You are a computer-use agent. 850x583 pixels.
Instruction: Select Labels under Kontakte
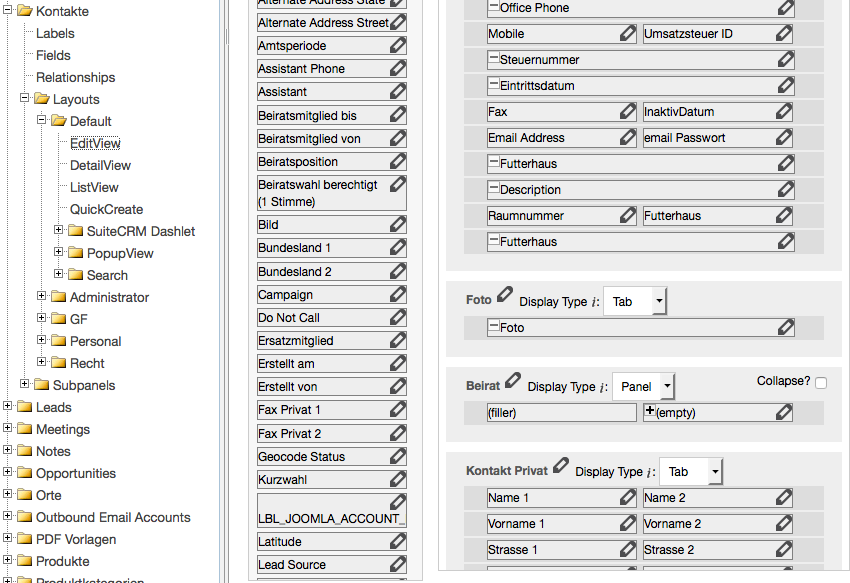tap(55, 34)
